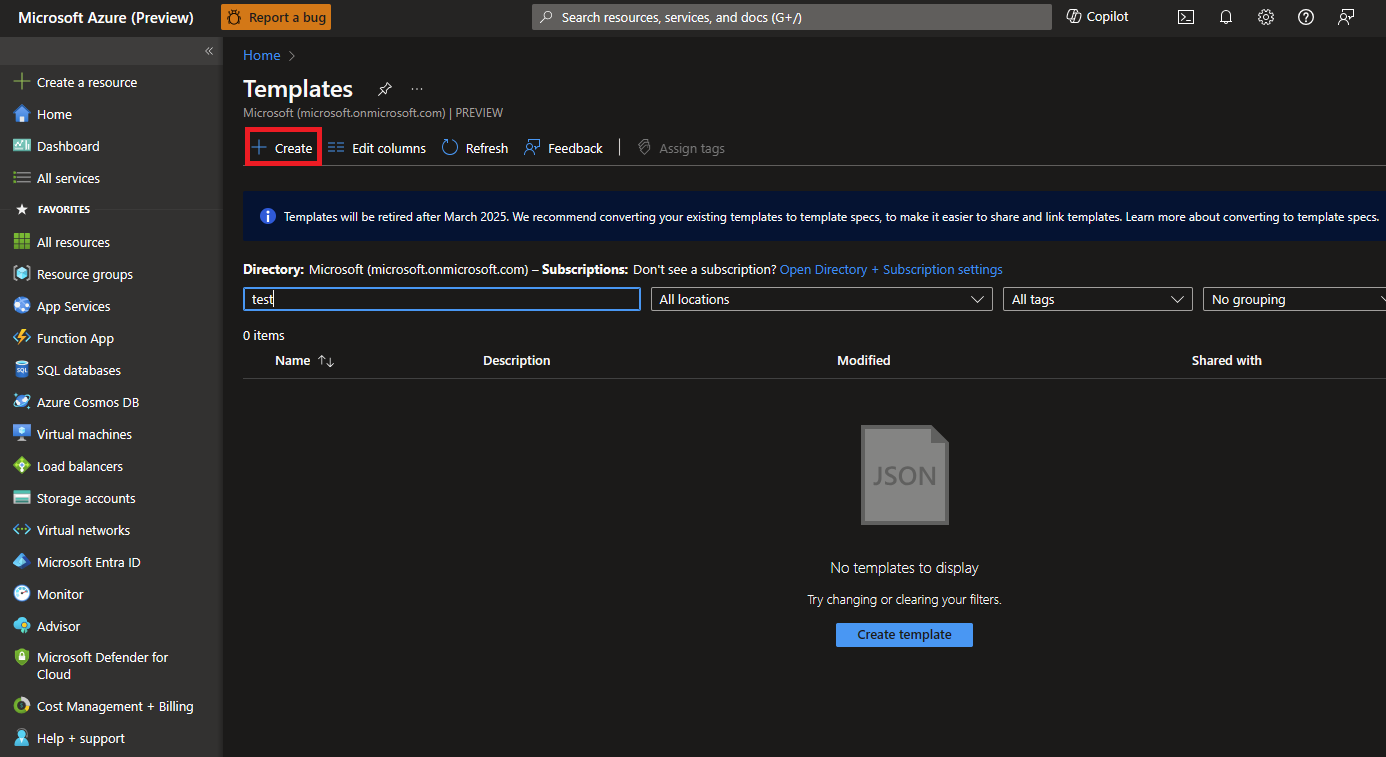This screenshot has width=1386, height=757.
Task: Sort by the Name column header
Action: (304, 360)
